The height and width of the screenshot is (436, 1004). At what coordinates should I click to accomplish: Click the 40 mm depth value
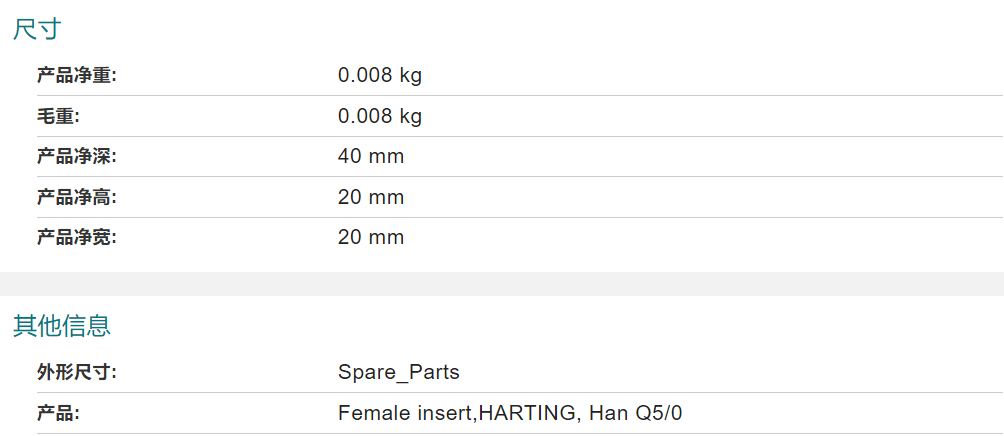point(371,157)
